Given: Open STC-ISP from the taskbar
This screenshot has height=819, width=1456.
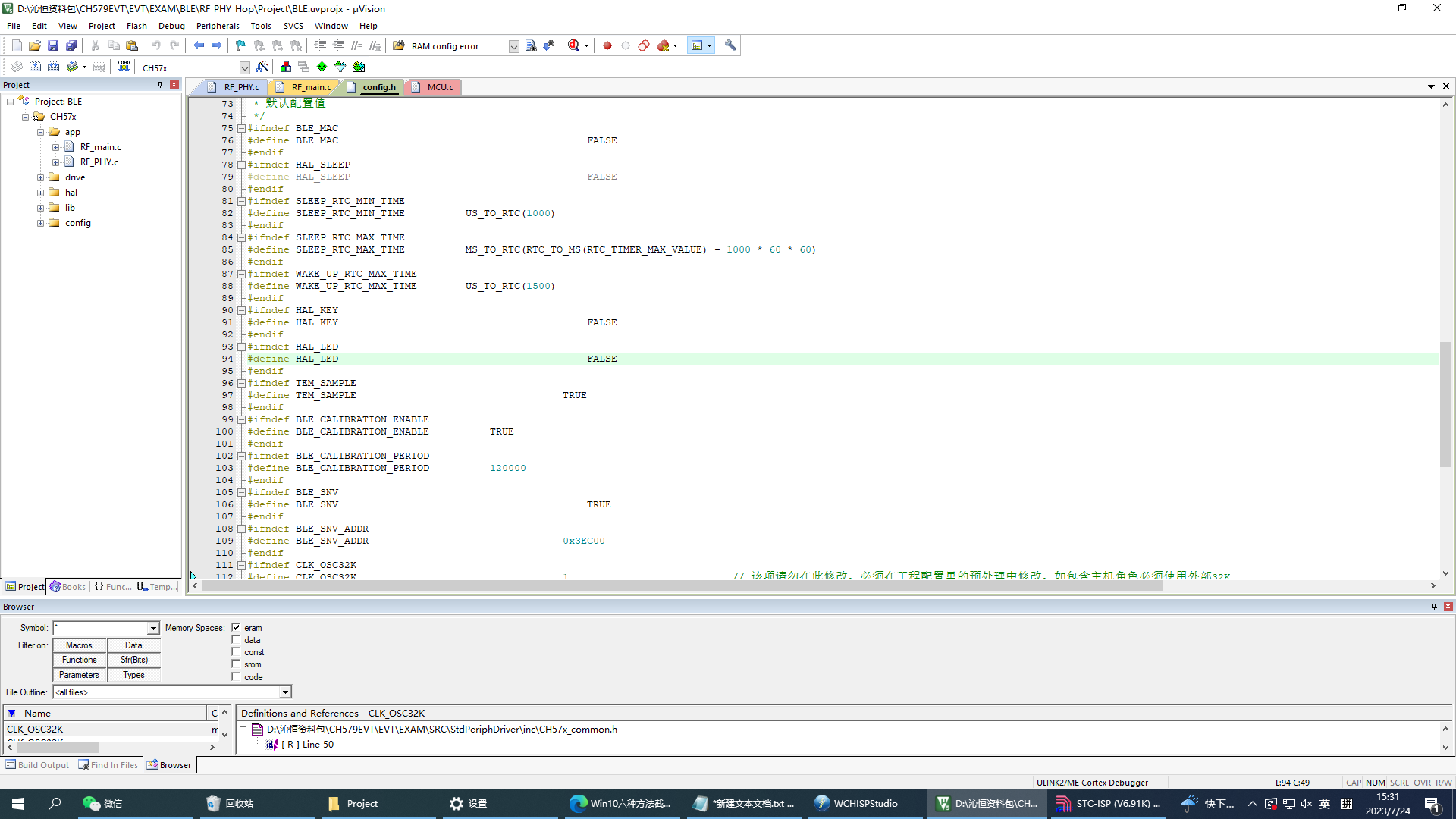Looking at the screenshot, I should click(x=1109, y=804).
